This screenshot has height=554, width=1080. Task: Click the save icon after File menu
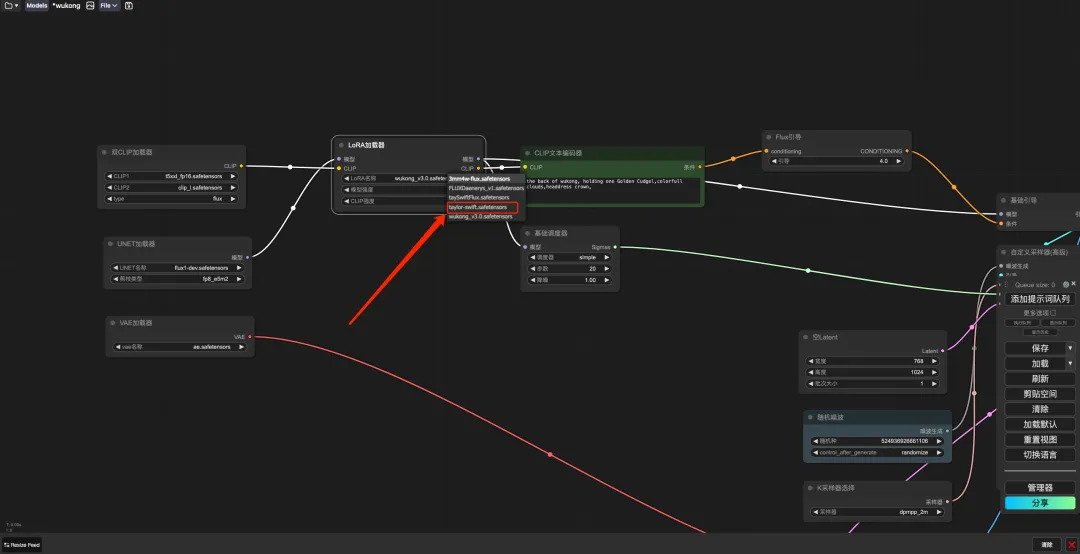(x=129, y=6)
